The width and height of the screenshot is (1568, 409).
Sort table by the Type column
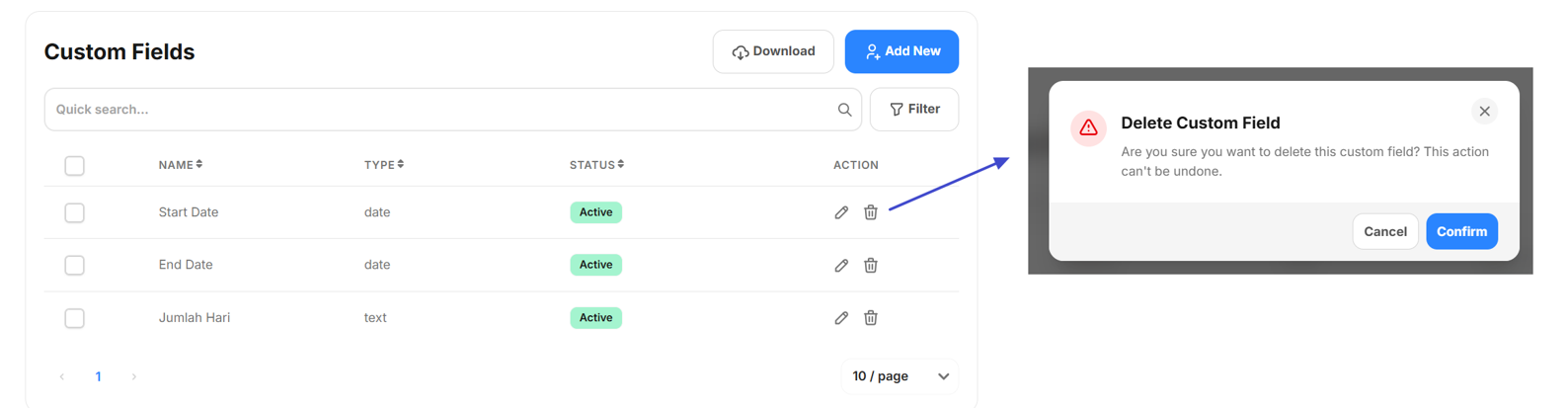coord(384,165)
